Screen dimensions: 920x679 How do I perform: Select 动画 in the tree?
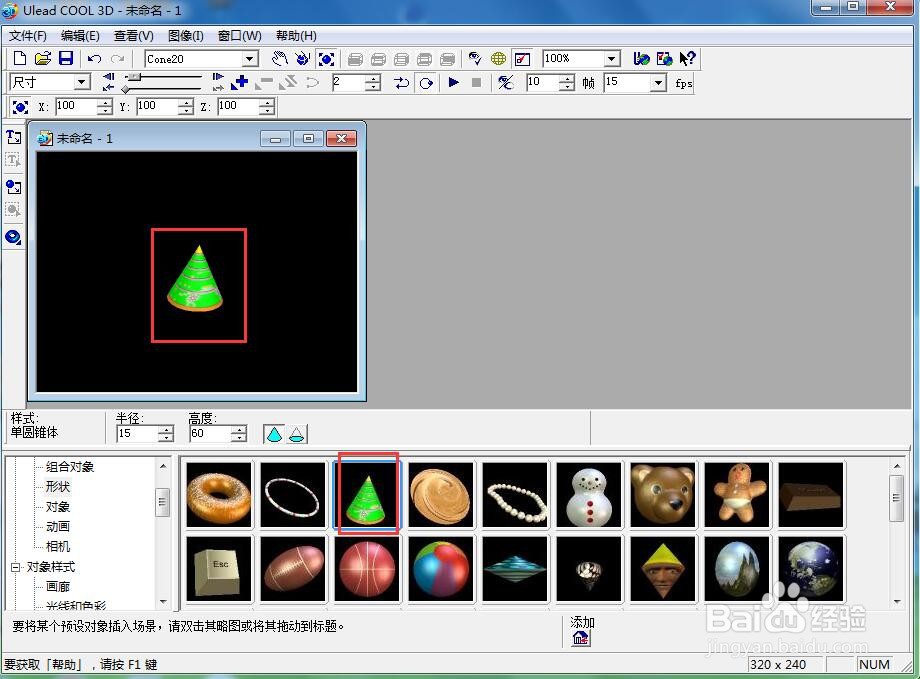tap(58, 526)
